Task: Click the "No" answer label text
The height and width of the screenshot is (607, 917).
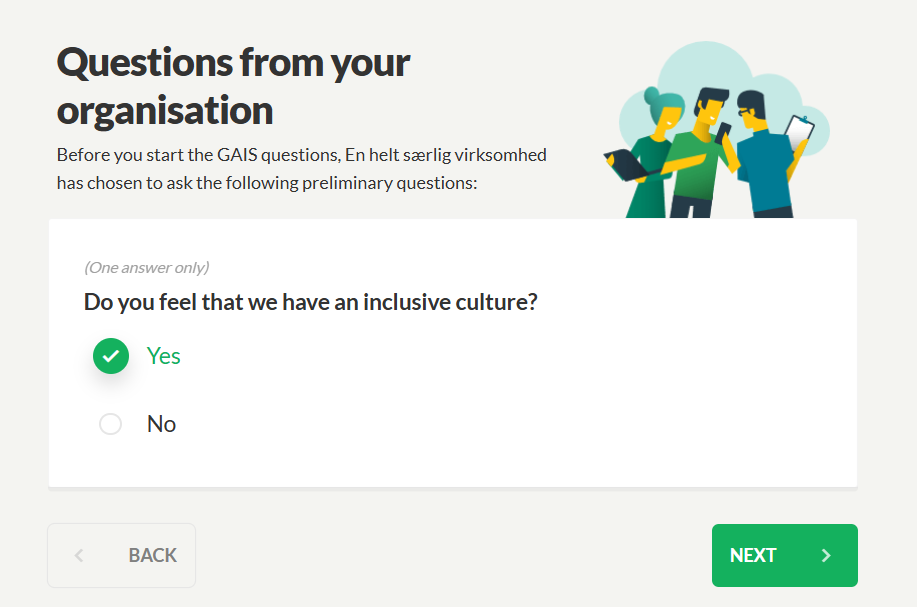Action: click(161, 424)
